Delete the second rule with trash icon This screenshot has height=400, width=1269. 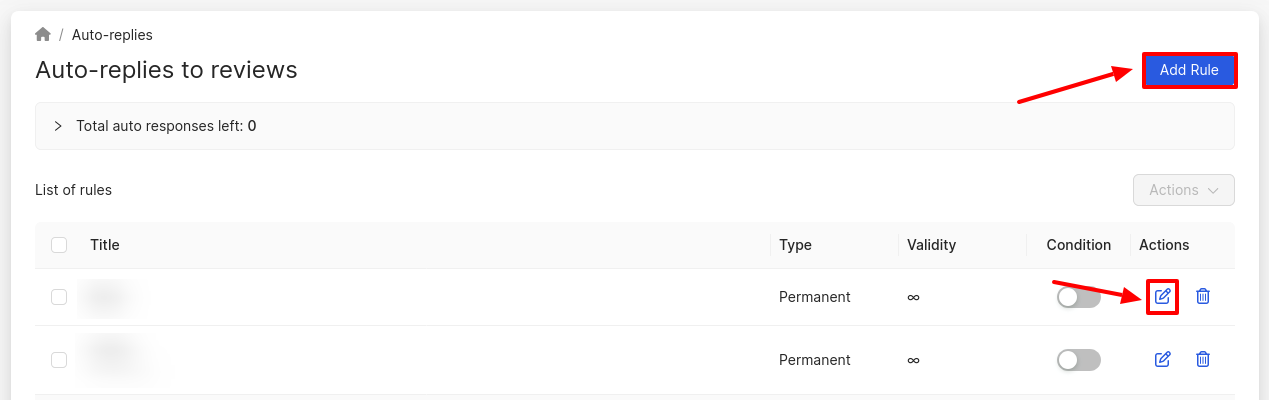[1203, 359]
